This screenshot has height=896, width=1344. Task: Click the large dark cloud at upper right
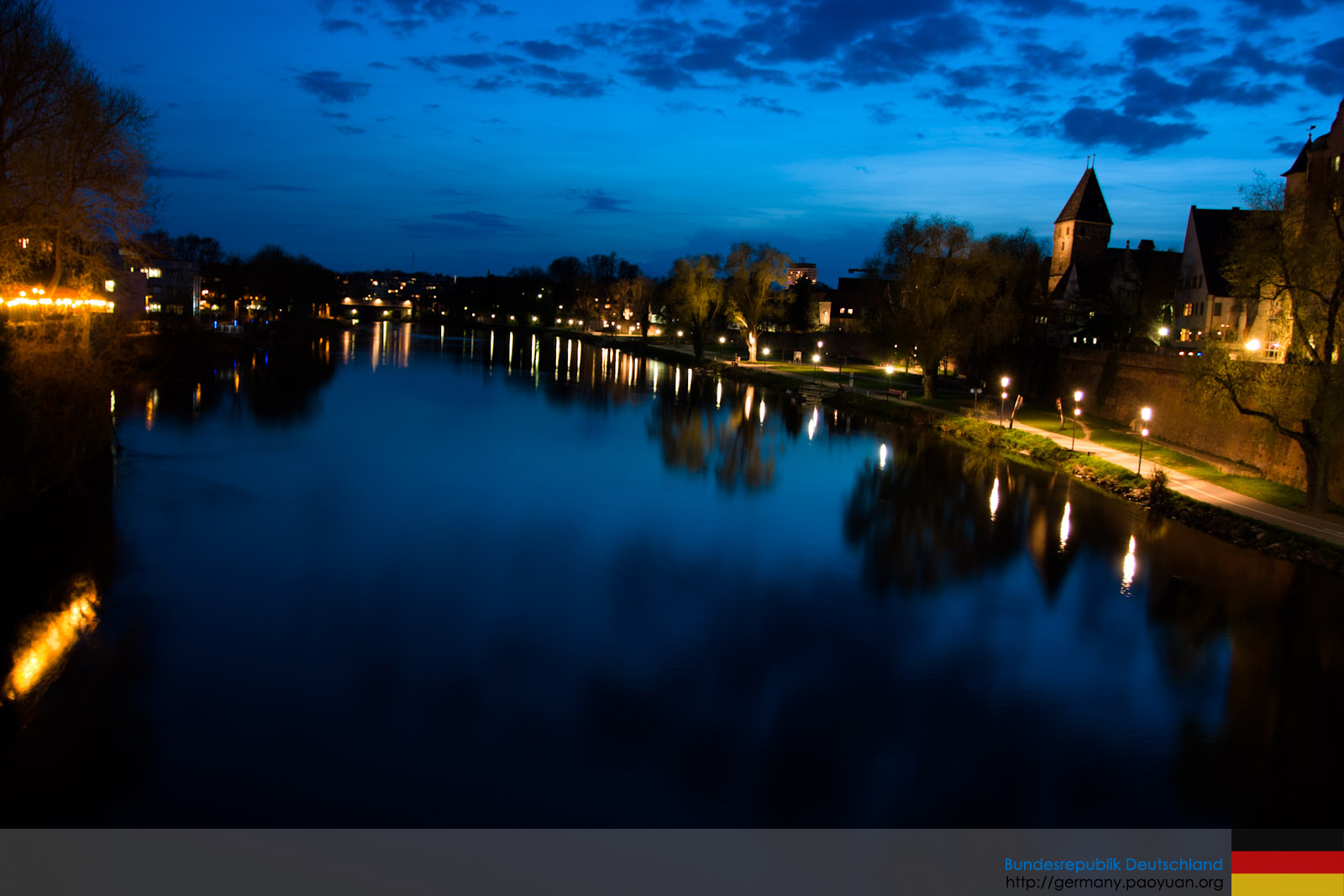(x=1126, y=128)
